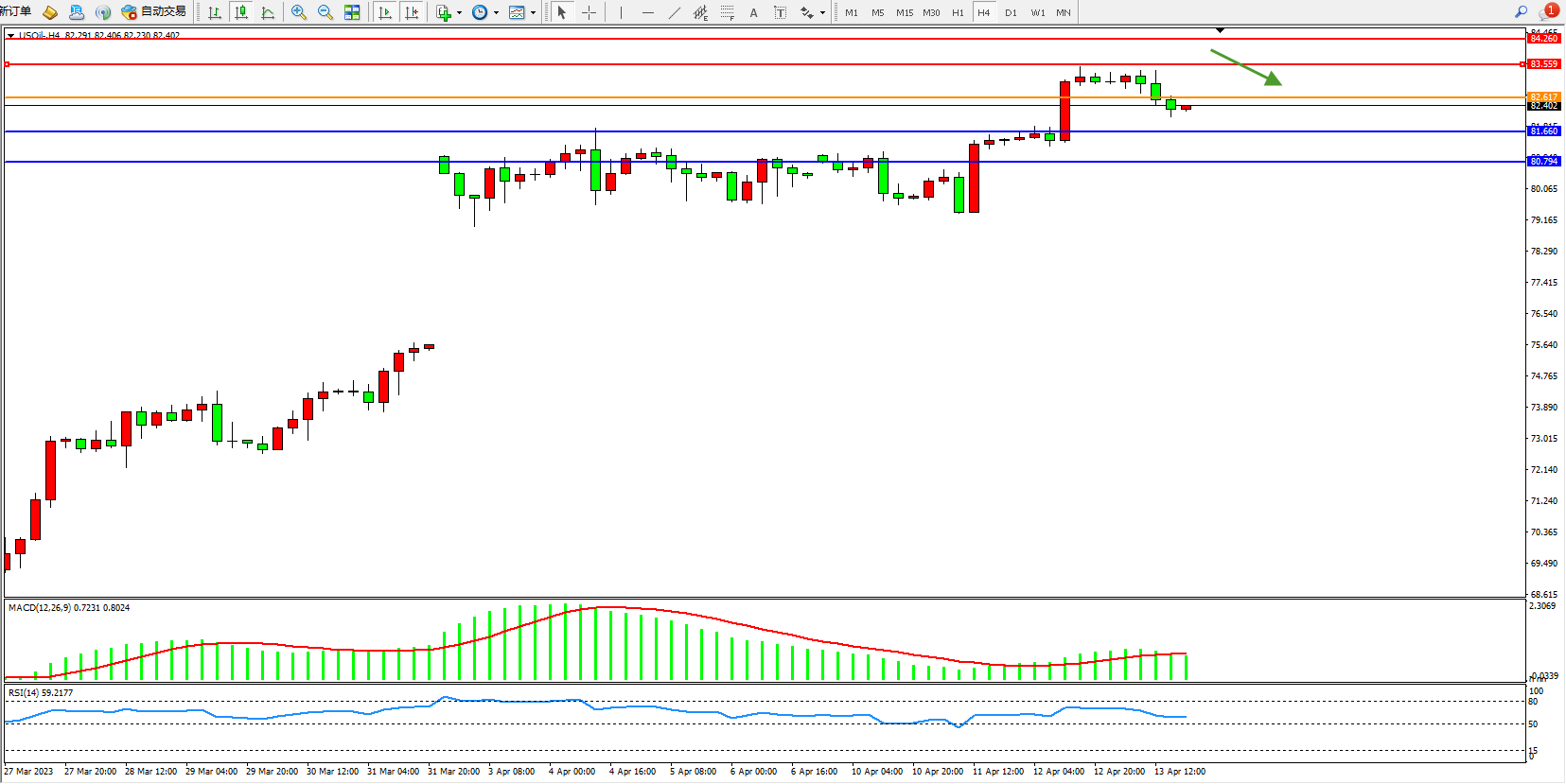The image size is (1566, 784).
Task: Open the periodicity clock dropdown arrow
Action: (x=496, y=13)
